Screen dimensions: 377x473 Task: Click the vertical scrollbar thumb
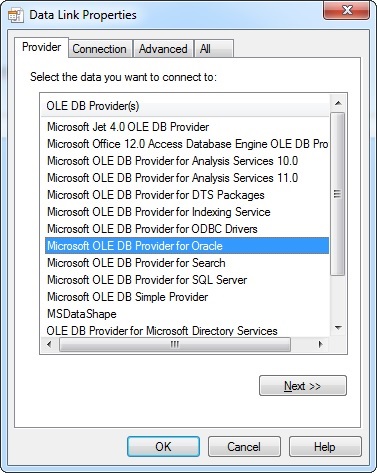338,194
